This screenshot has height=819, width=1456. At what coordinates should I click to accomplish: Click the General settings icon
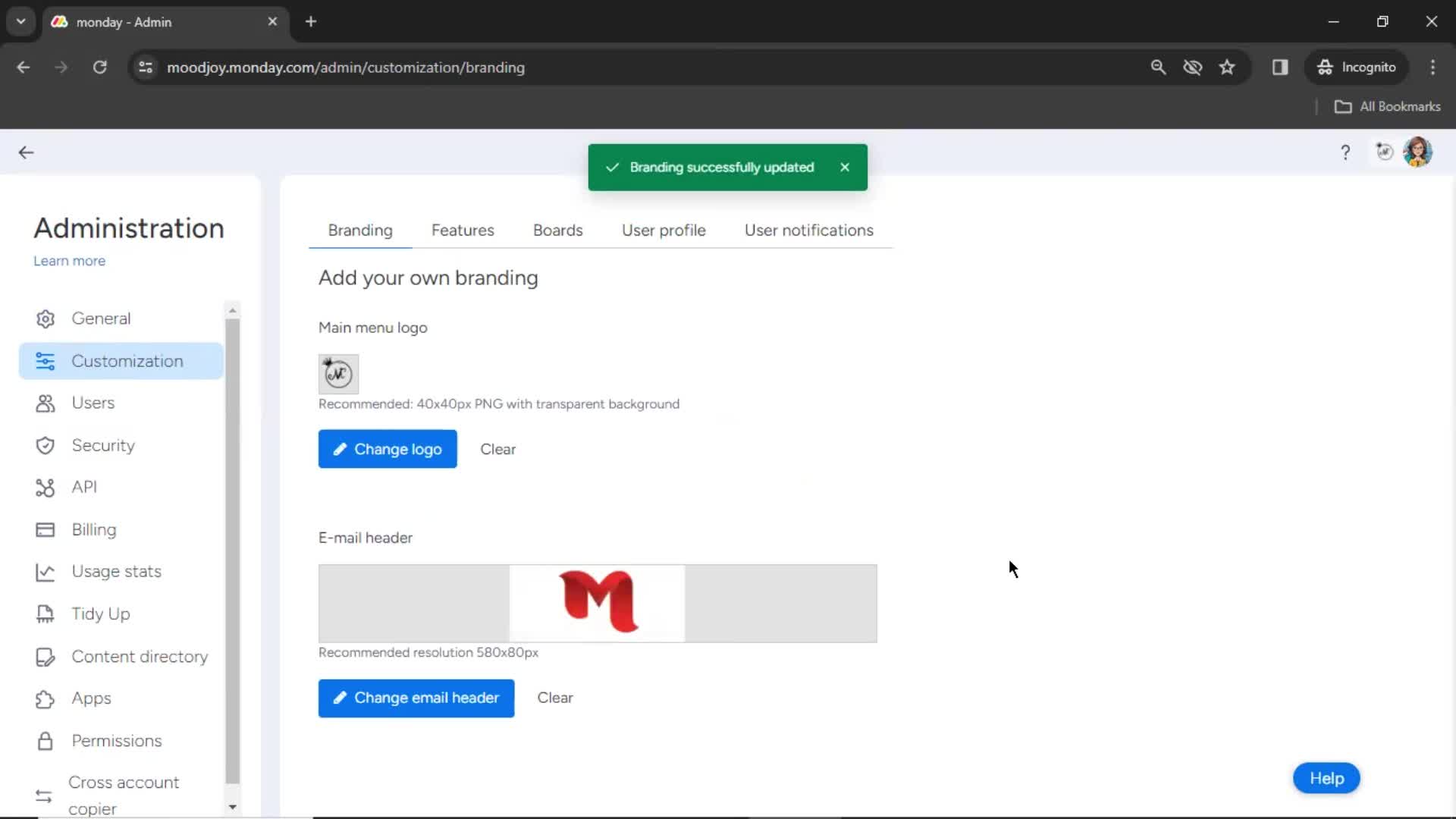point(45,317)
